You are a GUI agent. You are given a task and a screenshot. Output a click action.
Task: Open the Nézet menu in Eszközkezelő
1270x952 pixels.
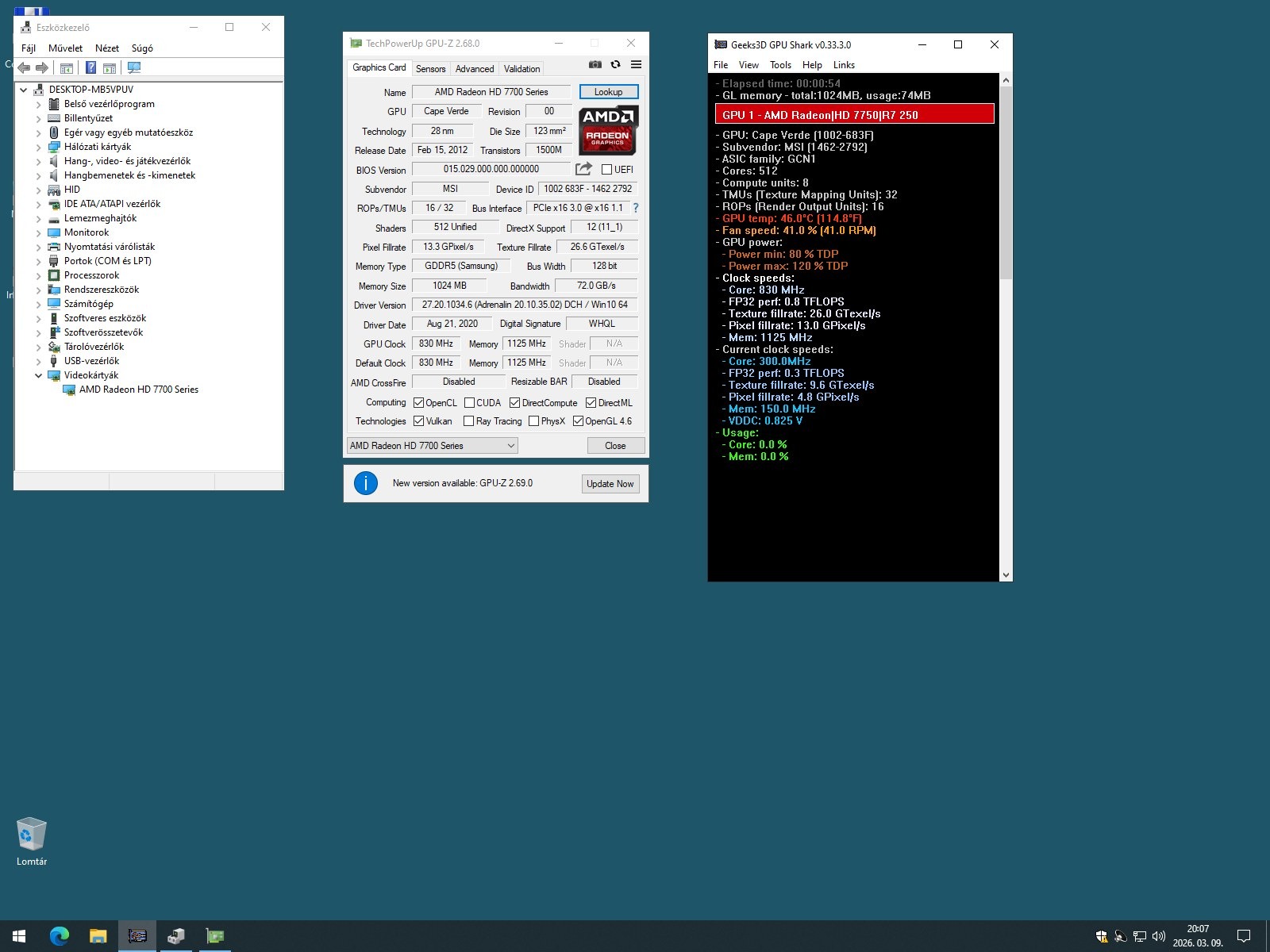[x=107, y=48]
